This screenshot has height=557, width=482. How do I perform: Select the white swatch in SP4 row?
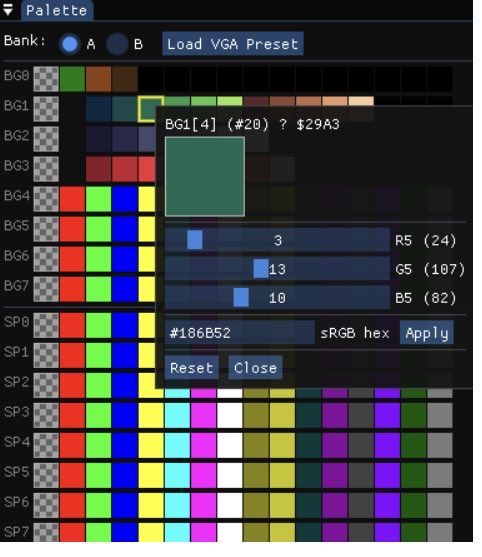pos(230,445)
